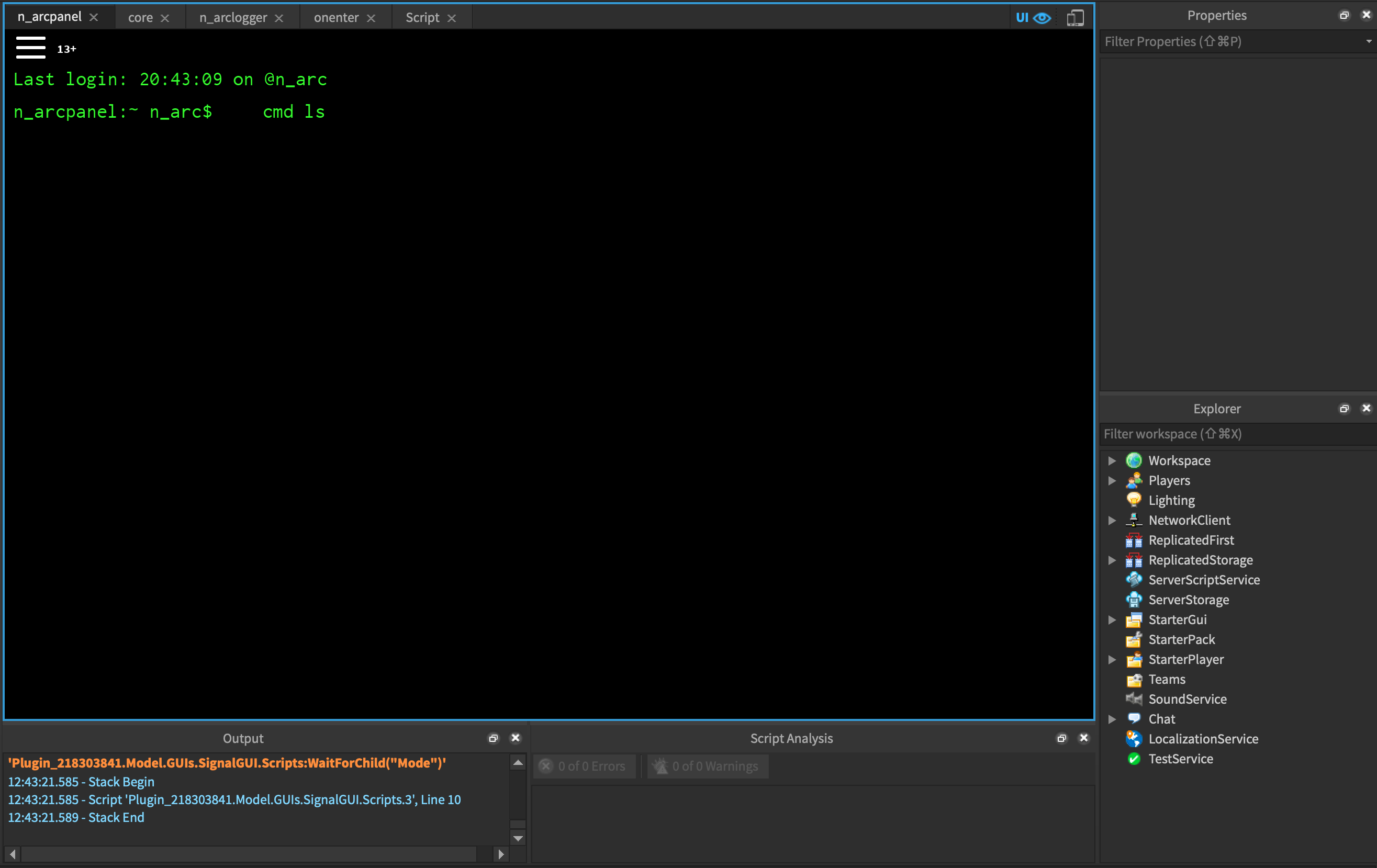Close the core tab
The image size is (1377, 868).
(x=165, y=18)
